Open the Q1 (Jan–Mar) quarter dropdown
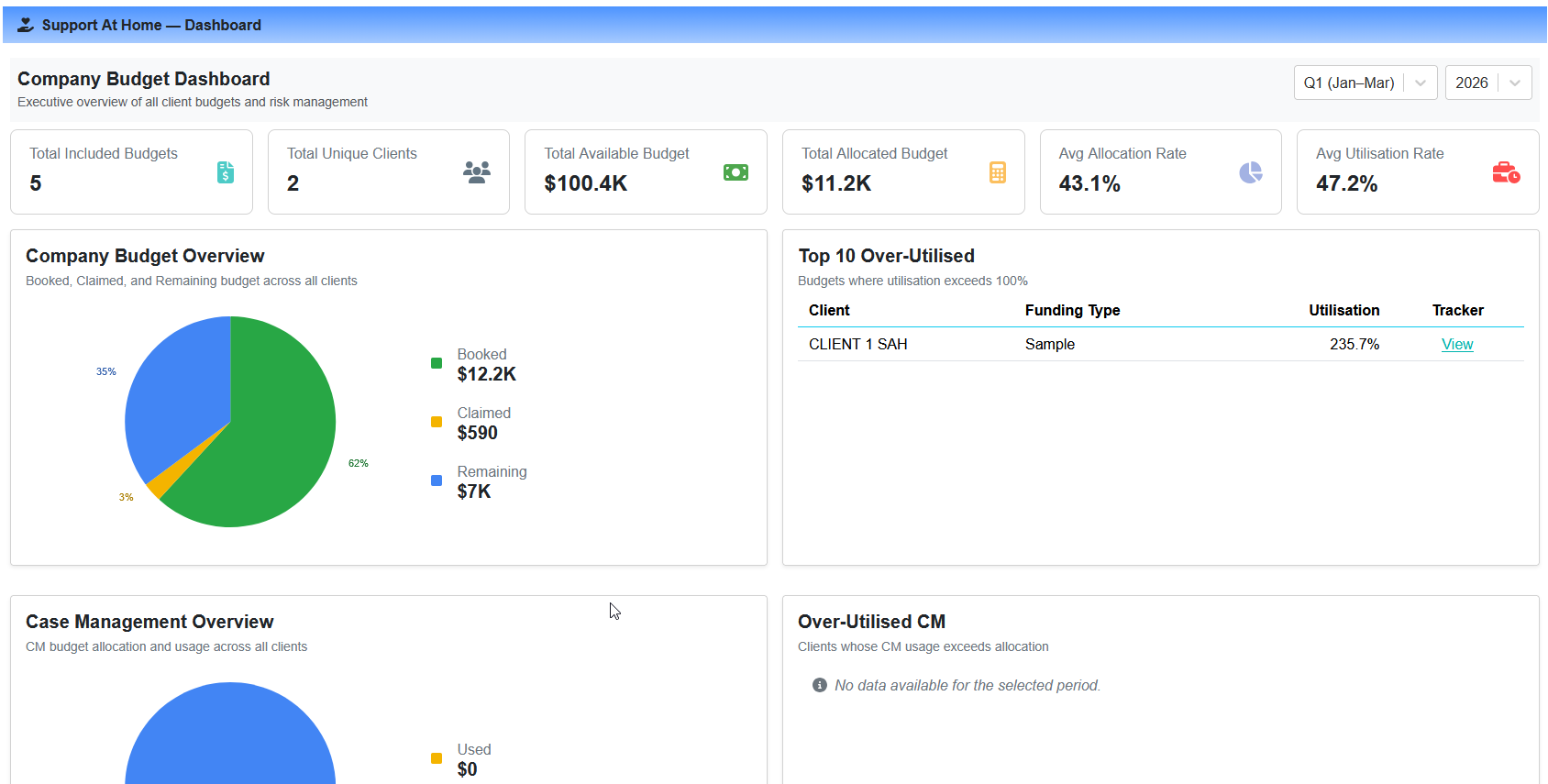 point(1365,83)
